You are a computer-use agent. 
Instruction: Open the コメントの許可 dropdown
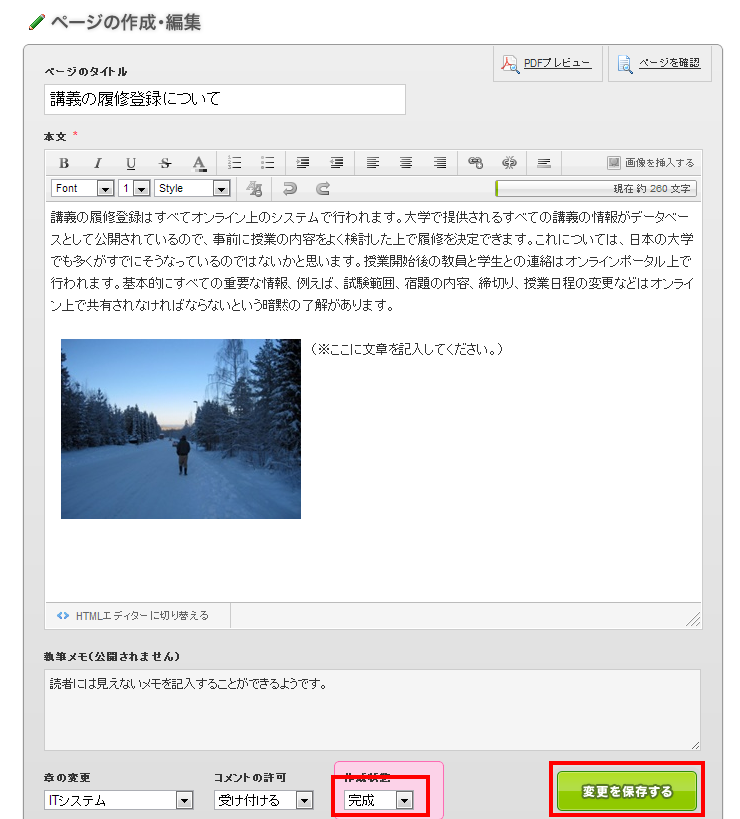(264, 800)
